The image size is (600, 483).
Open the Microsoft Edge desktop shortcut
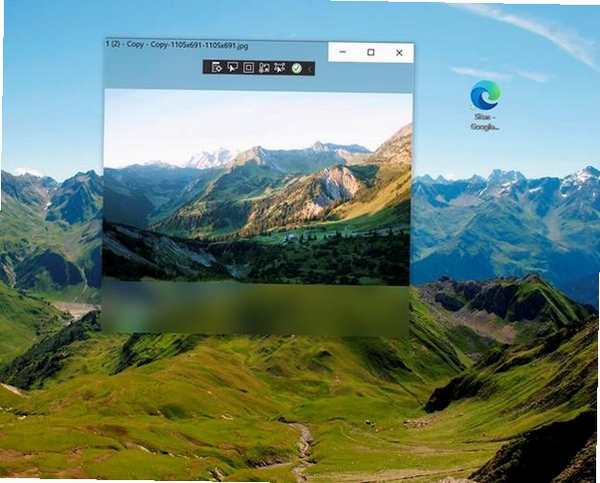[485, 105]
